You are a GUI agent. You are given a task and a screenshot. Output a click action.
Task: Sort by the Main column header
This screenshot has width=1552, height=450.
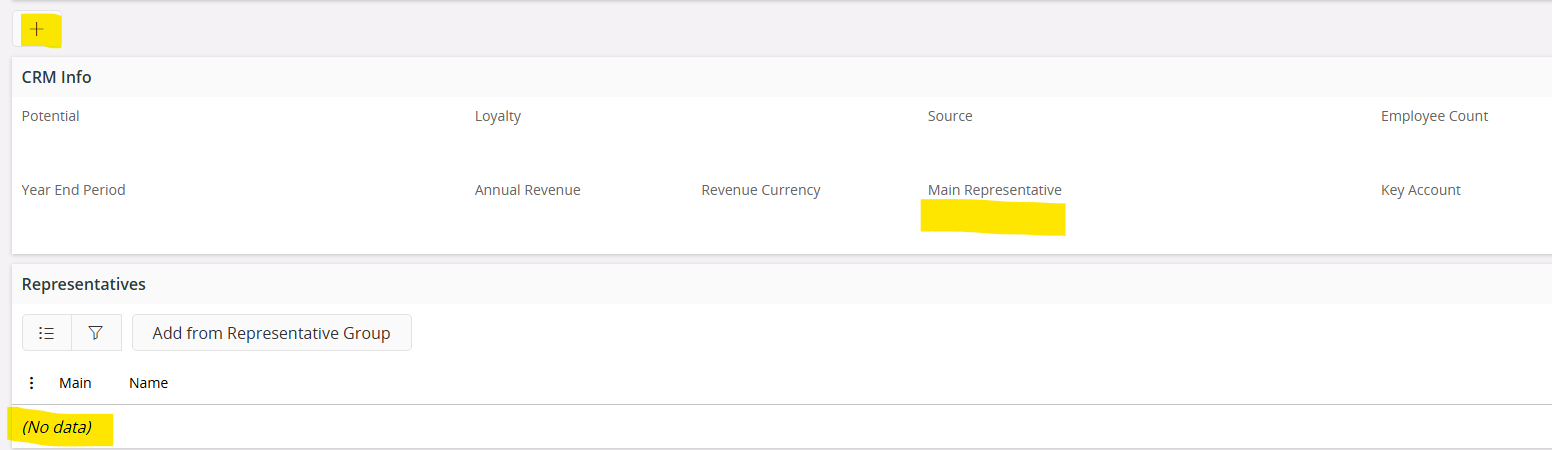75,383
